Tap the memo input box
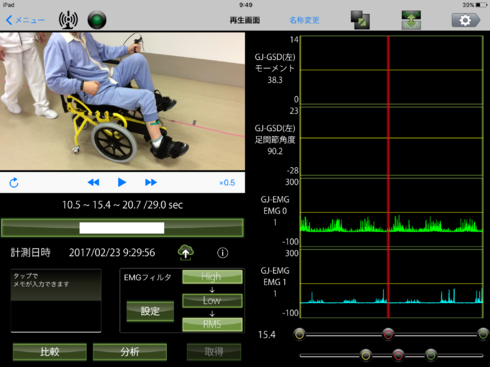490x367 pixels. [56, 300]
